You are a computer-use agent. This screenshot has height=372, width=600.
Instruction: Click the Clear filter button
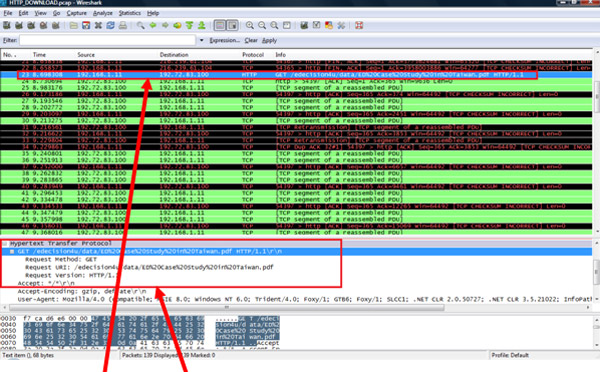pos(251,40)
